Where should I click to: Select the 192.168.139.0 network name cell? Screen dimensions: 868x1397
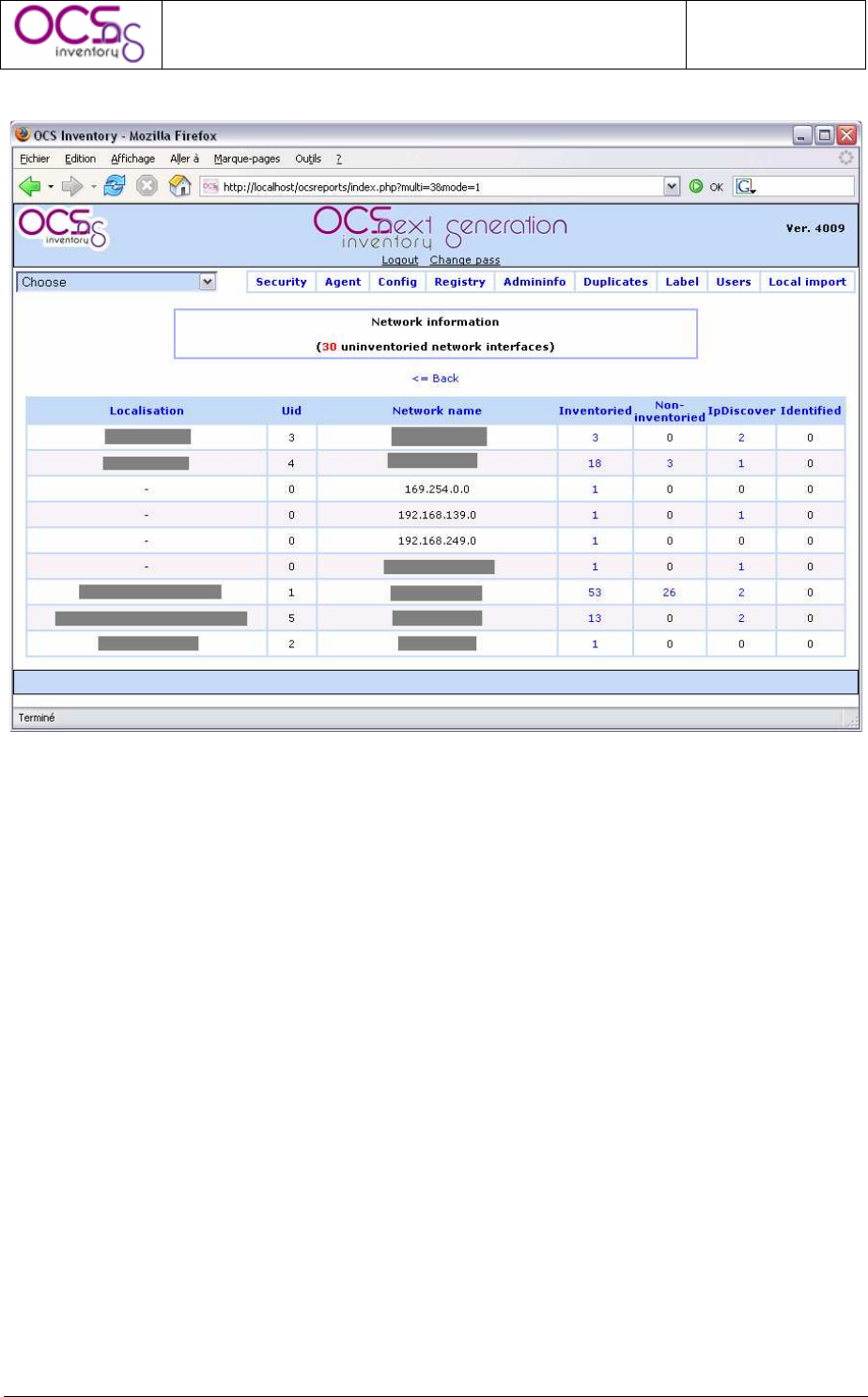tap(437, 515)
